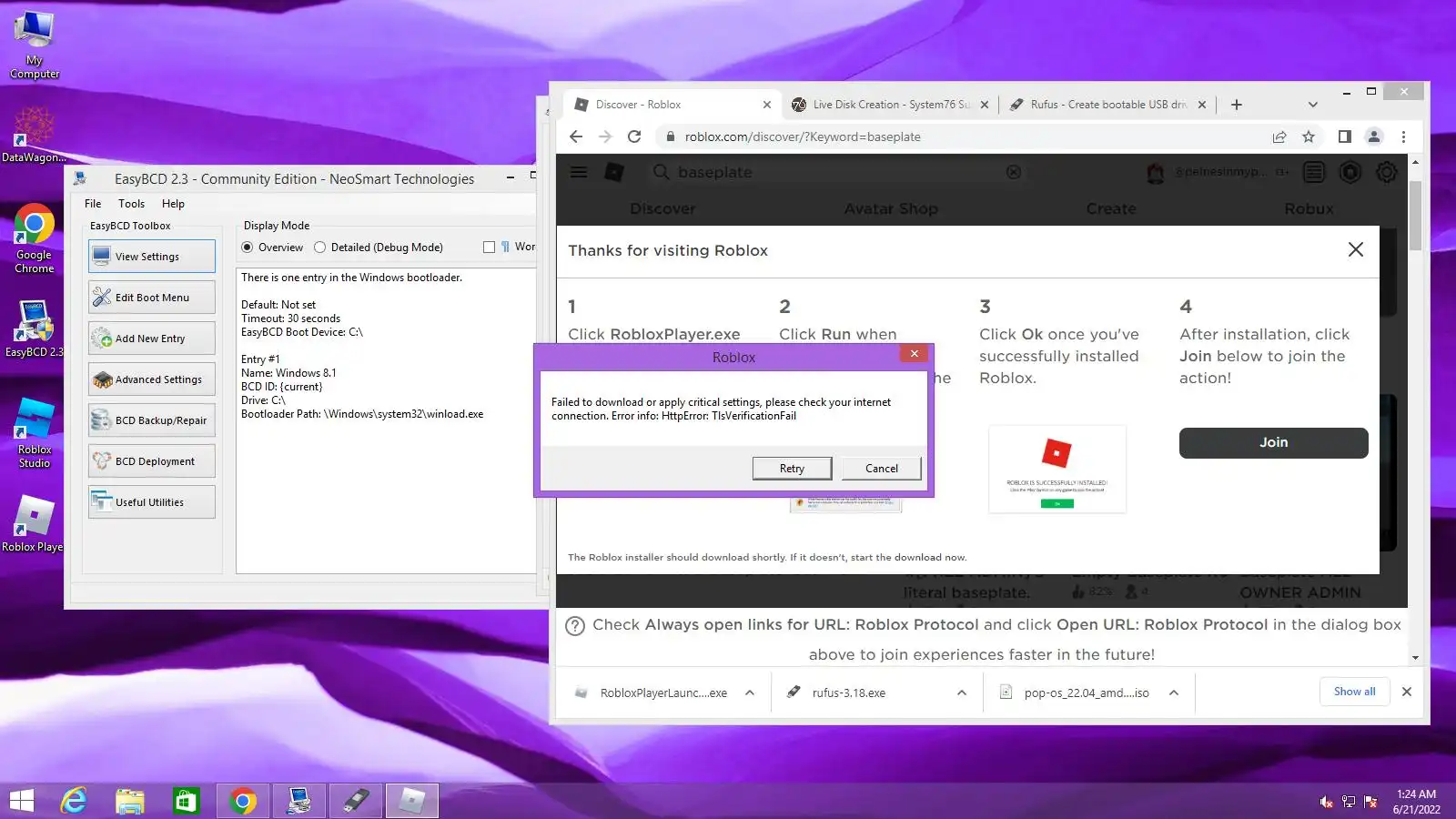Bookmark this page with the star icon
This screenshot has width=1456, height=819.
[x=1309, y=136]
